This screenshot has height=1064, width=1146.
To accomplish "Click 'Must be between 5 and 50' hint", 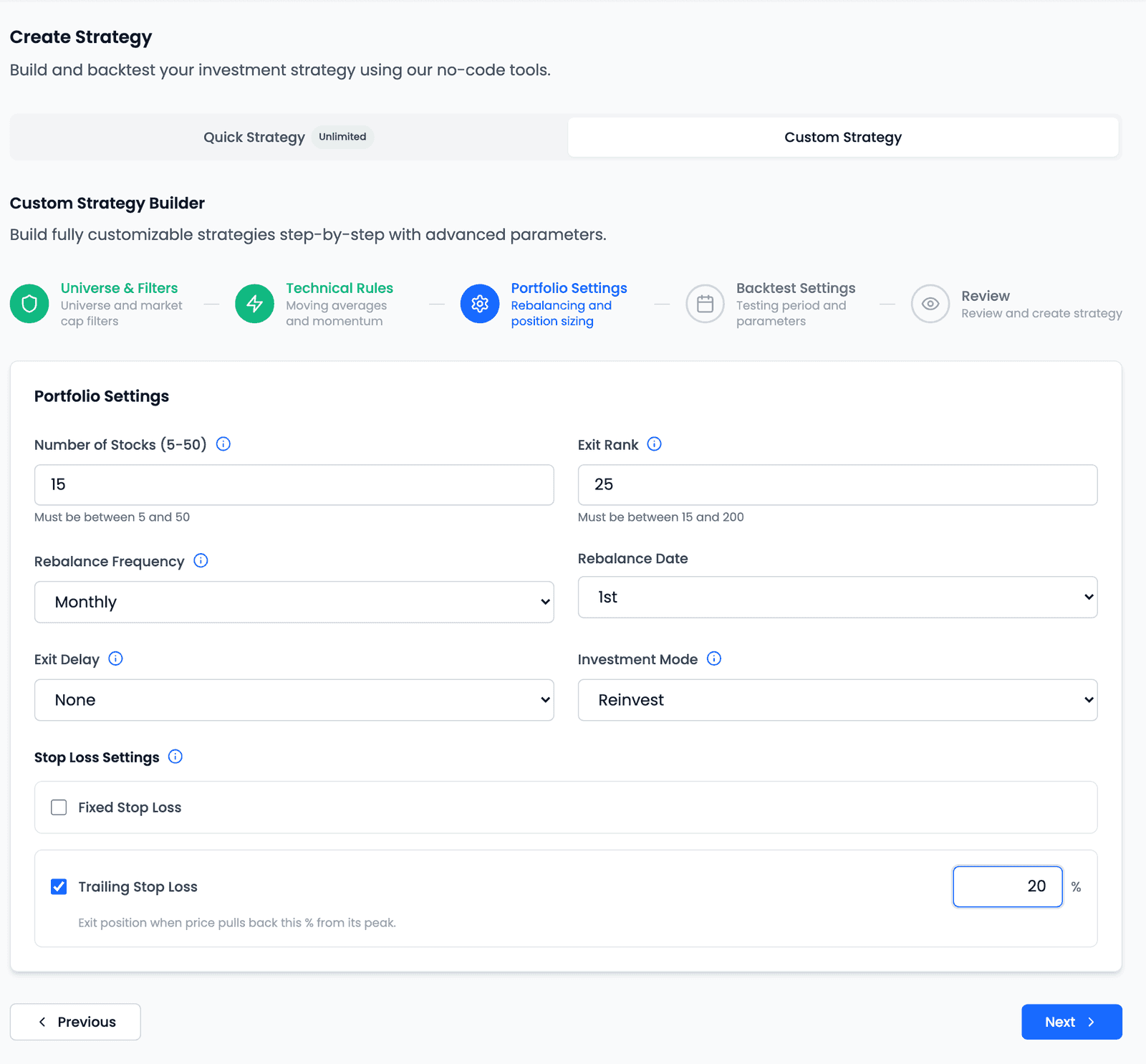I will (112, 517).
